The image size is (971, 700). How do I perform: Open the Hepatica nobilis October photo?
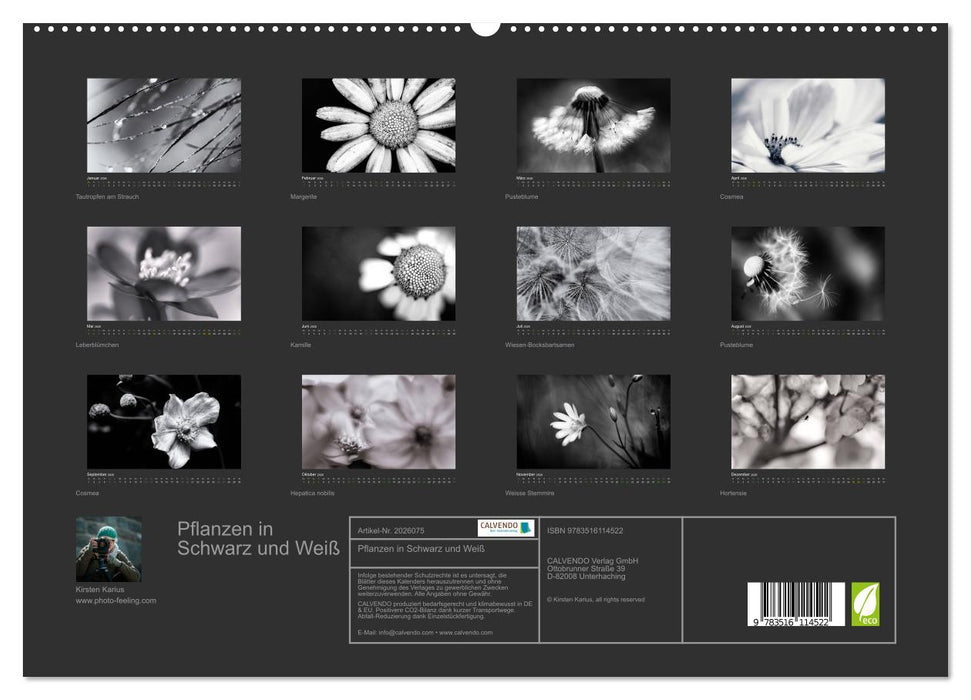(x=378, y=421)
